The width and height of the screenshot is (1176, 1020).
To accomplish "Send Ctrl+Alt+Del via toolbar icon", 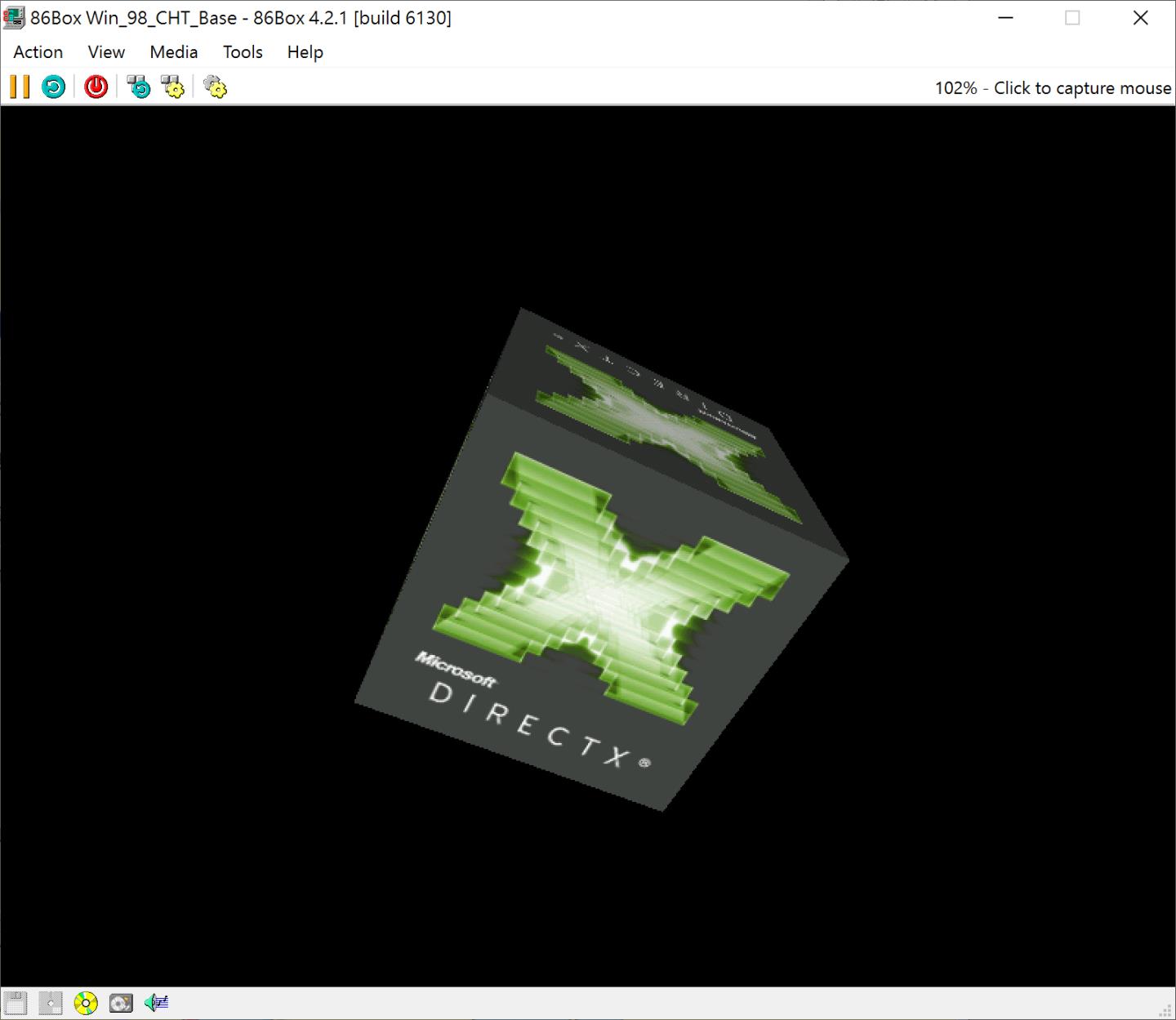I will click(139, 87).
